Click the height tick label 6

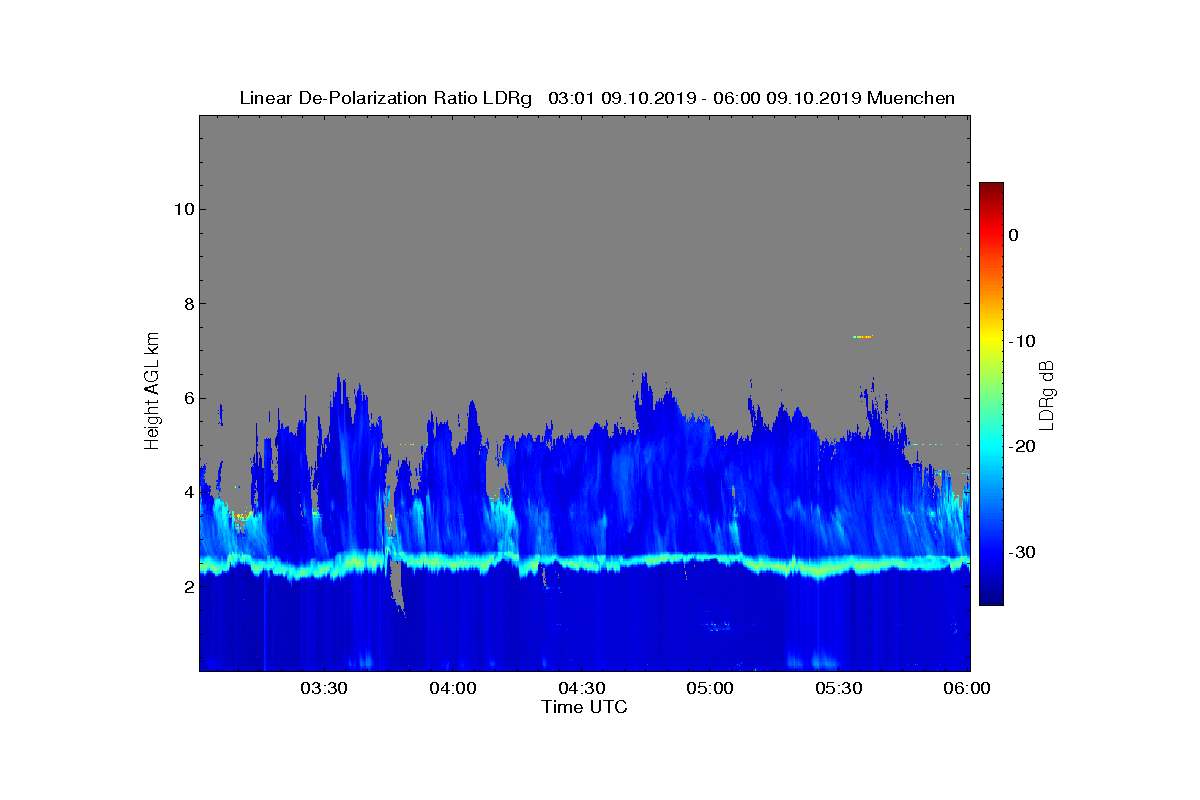click(187, 398)
